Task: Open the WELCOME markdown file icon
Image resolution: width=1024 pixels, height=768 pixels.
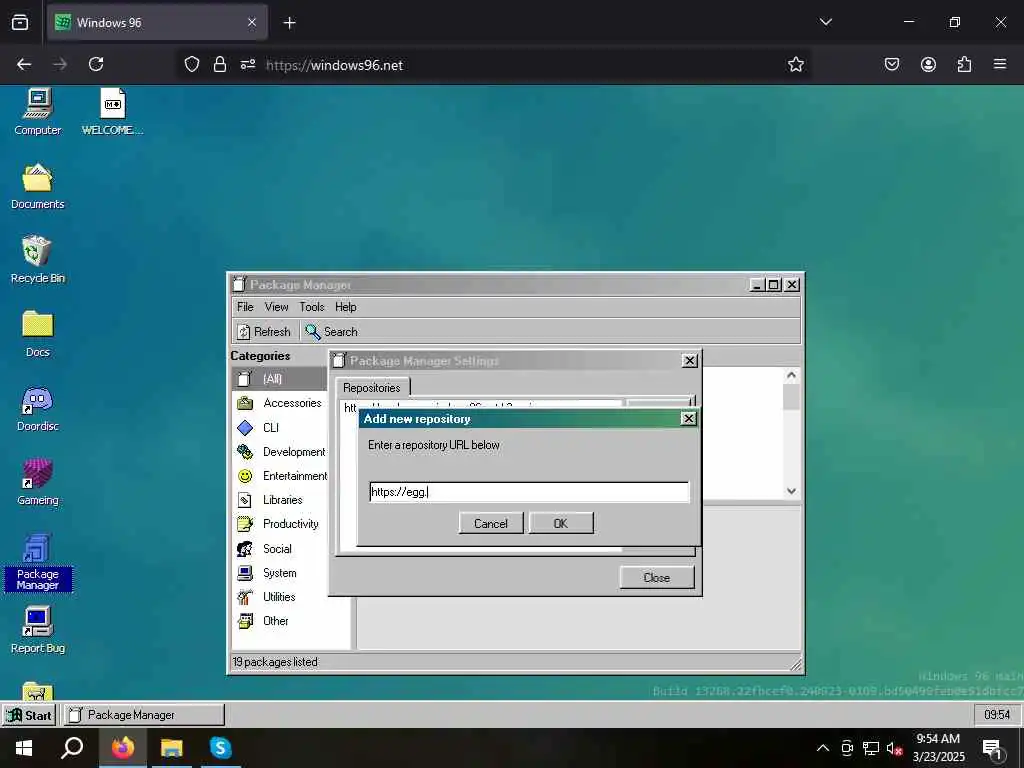Action: (x=112, y=111)
